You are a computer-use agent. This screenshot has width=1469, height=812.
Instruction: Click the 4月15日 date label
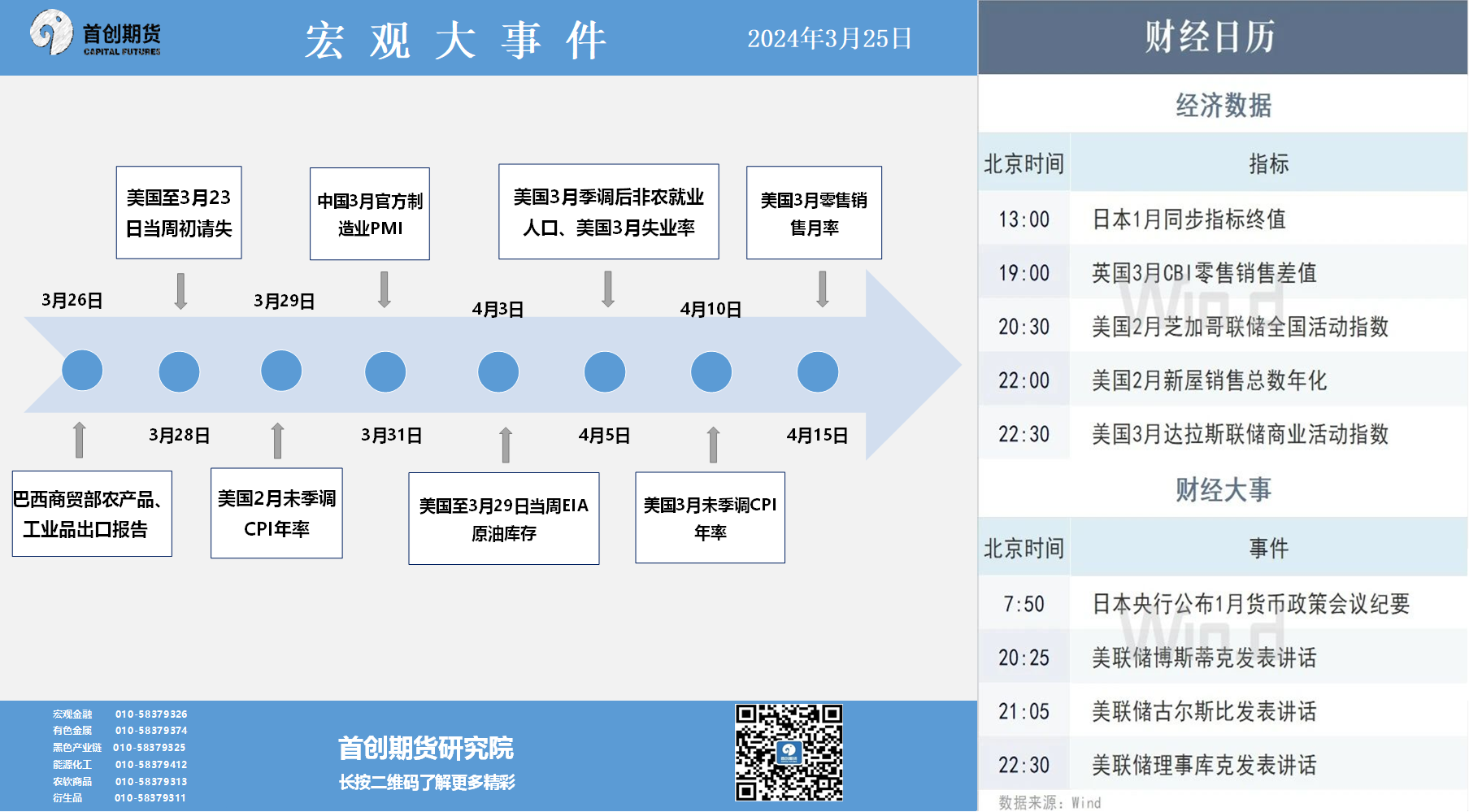(x=818, y=435)
